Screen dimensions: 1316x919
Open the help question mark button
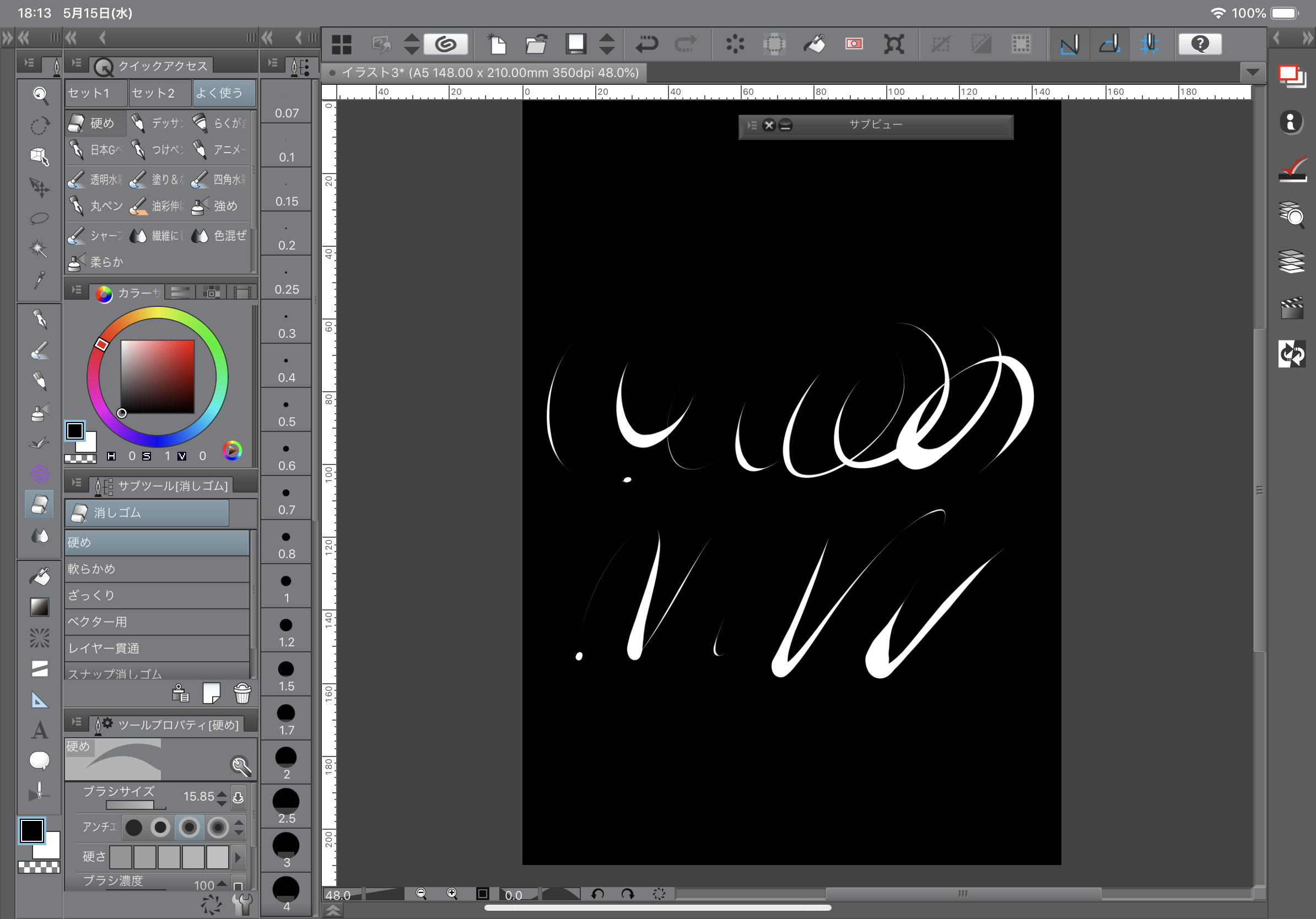pyautogui.click(x=1200, y=44)
